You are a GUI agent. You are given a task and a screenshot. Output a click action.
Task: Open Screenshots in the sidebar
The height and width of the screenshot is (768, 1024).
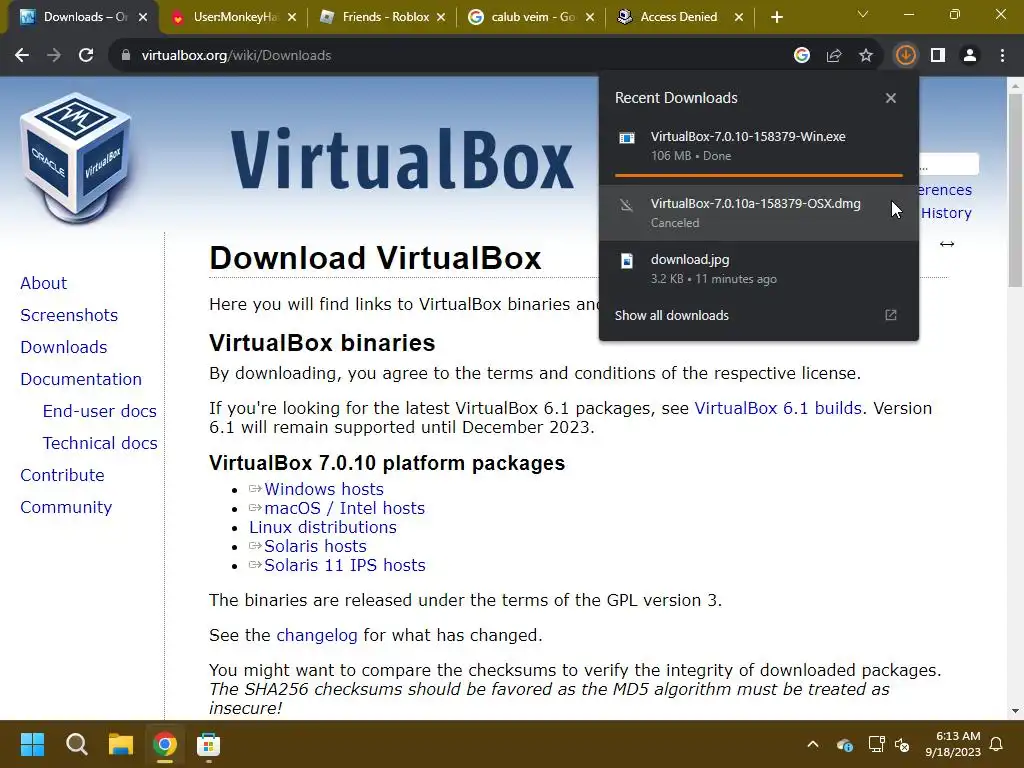click(69, 315)
